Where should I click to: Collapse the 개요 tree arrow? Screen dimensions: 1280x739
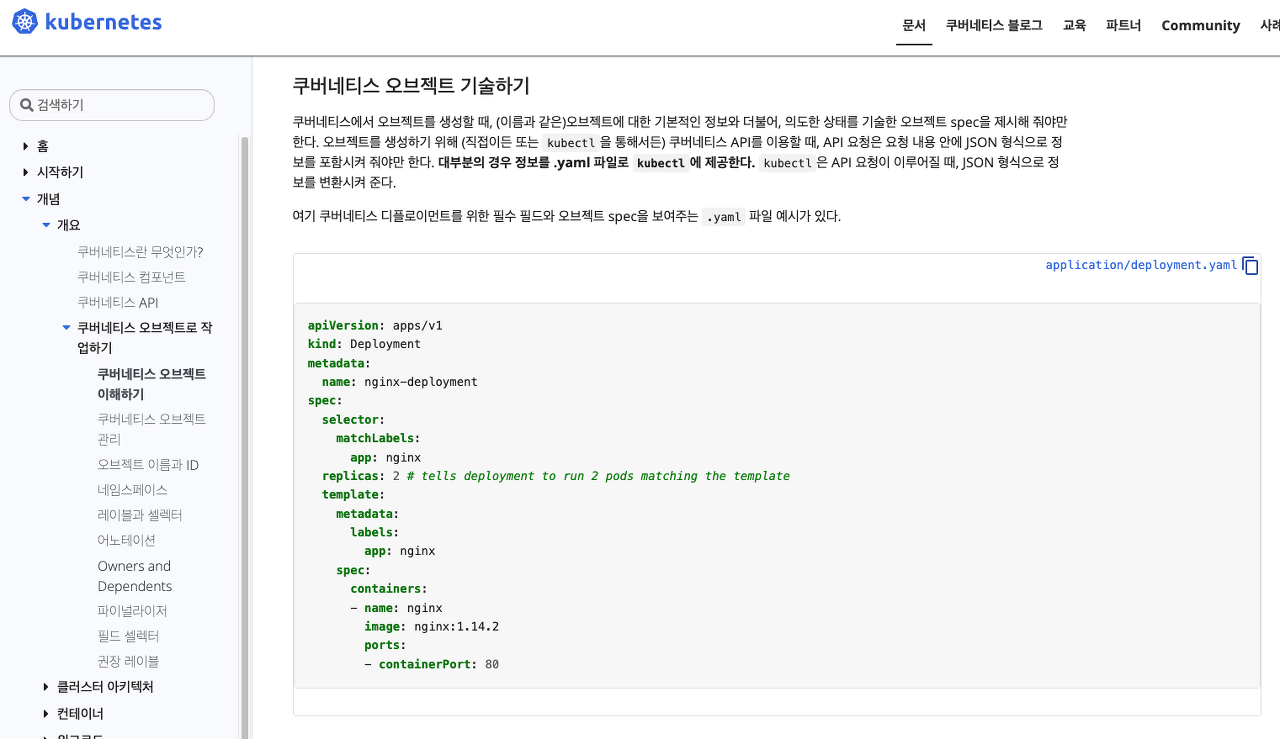pos(46,225)
